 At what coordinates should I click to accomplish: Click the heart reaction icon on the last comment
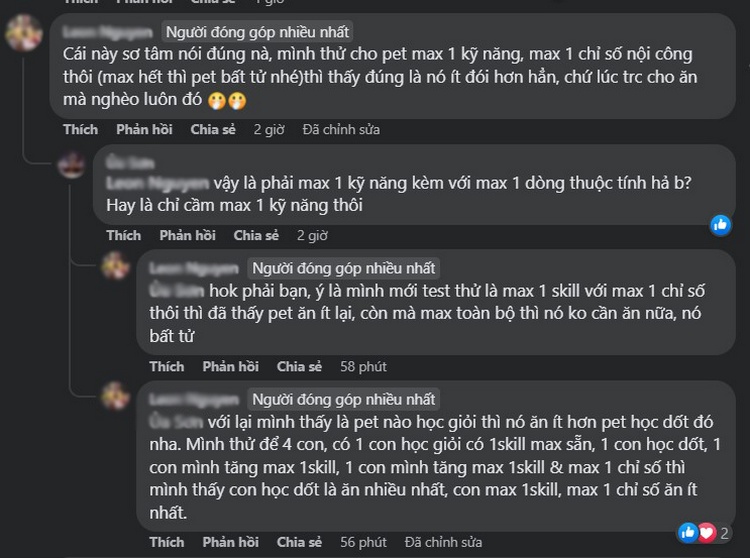[706, 531]
